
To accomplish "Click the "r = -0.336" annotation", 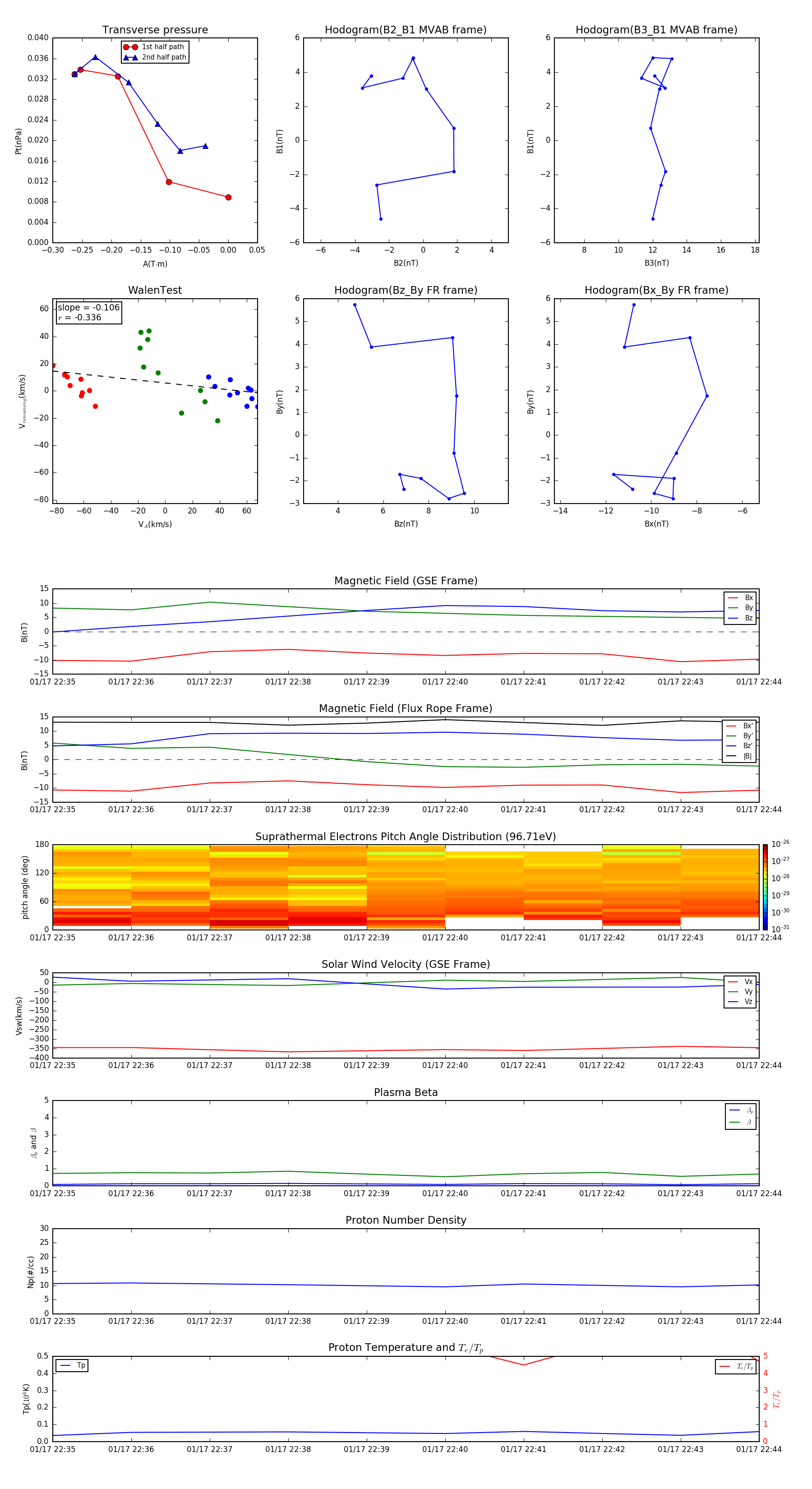I will (x=80, y=317).
